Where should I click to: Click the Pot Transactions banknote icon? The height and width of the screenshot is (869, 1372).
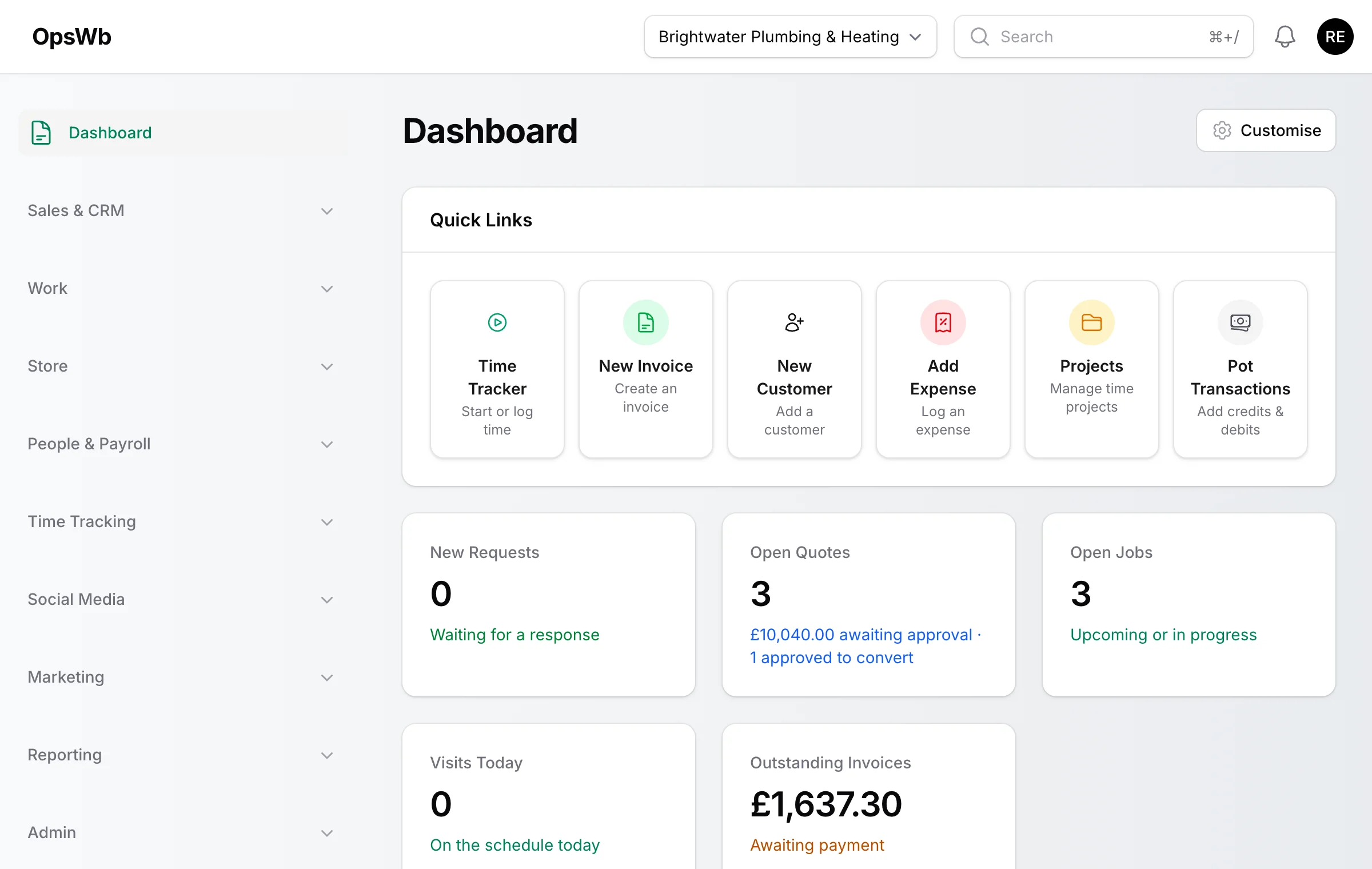point(1241,322)
